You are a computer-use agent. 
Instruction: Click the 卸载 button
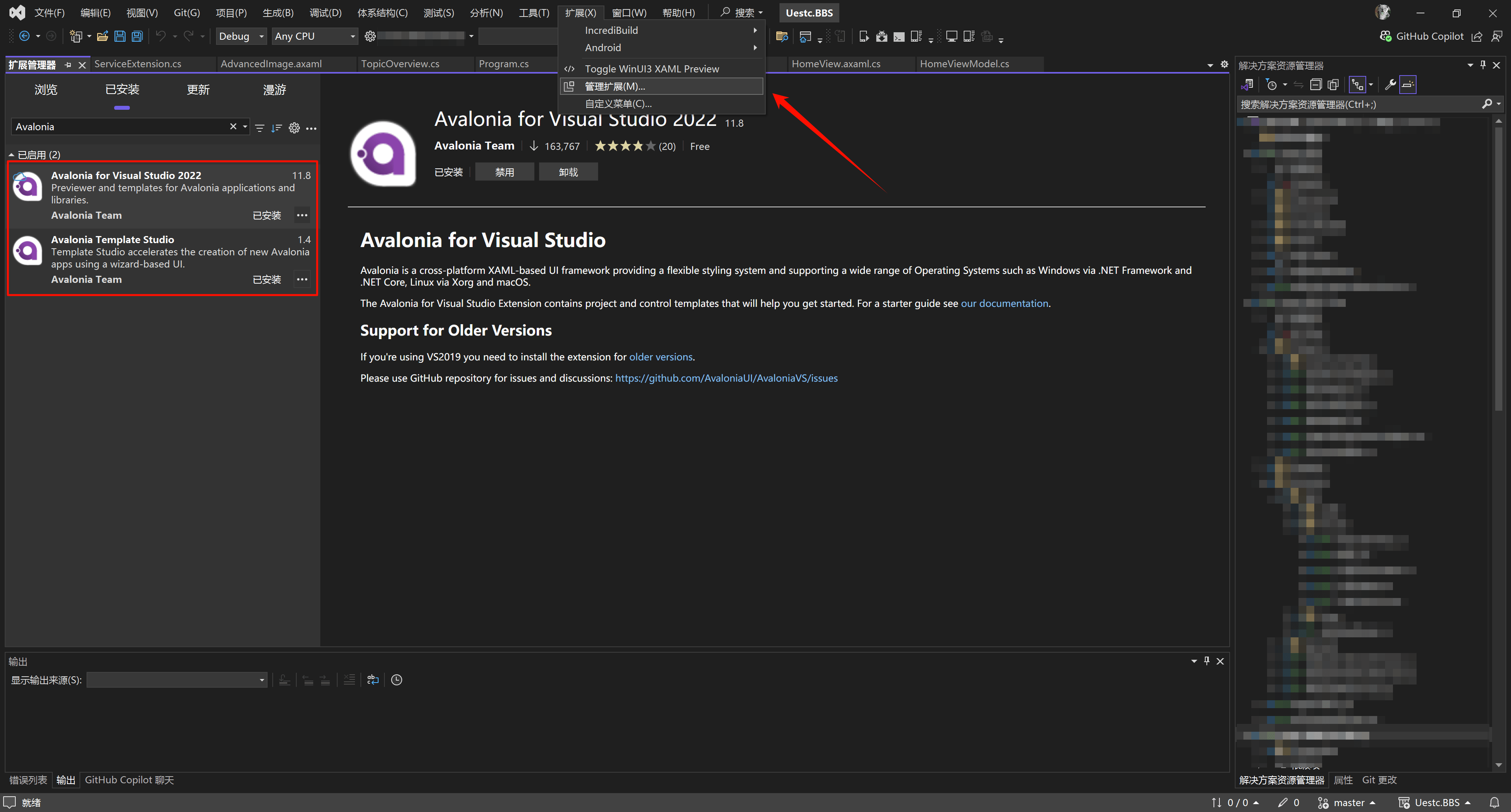(568, 172)
